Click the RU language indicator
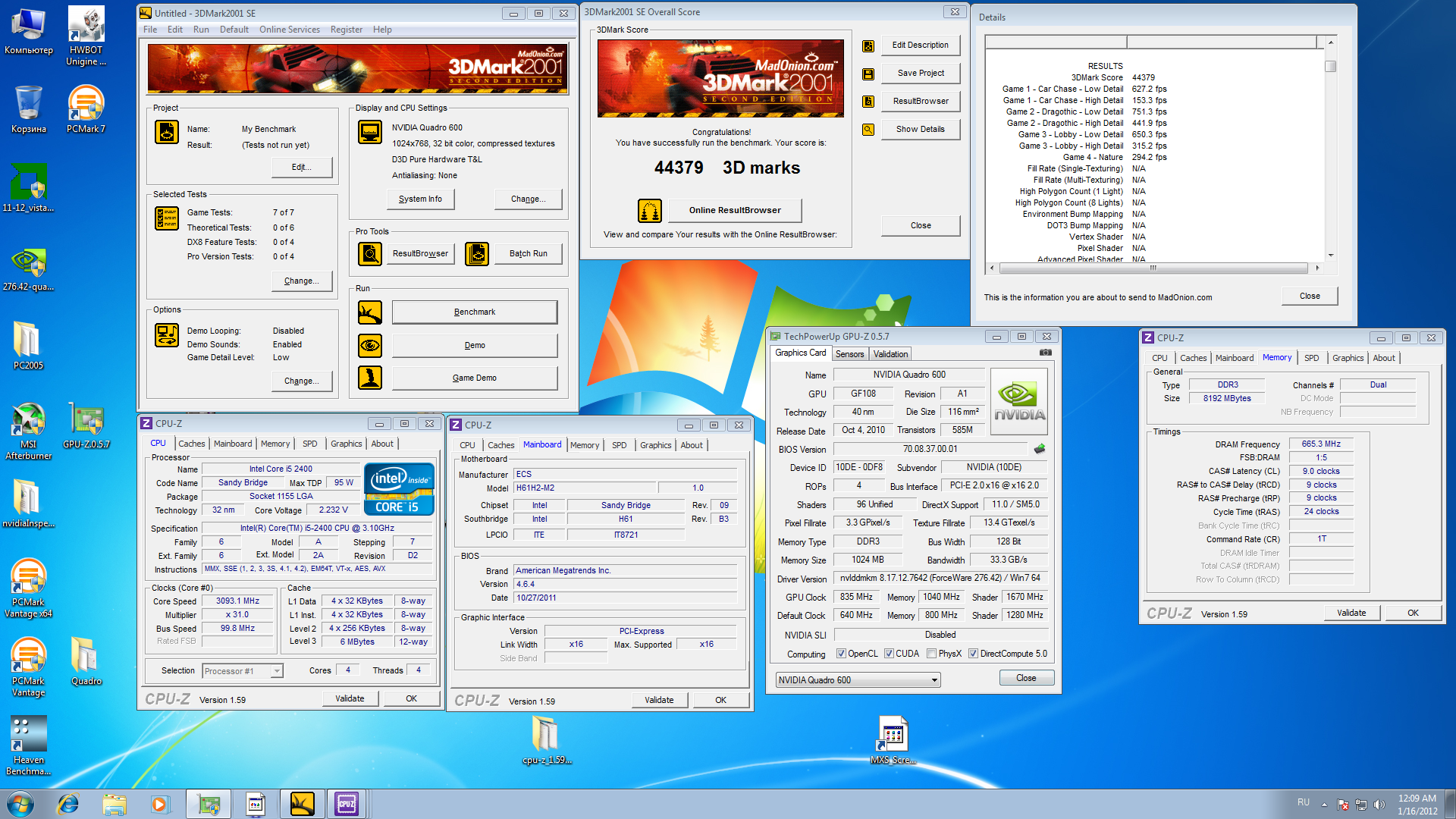The height and width of the screenshot is (819, 1456). tap(1304, 802)
